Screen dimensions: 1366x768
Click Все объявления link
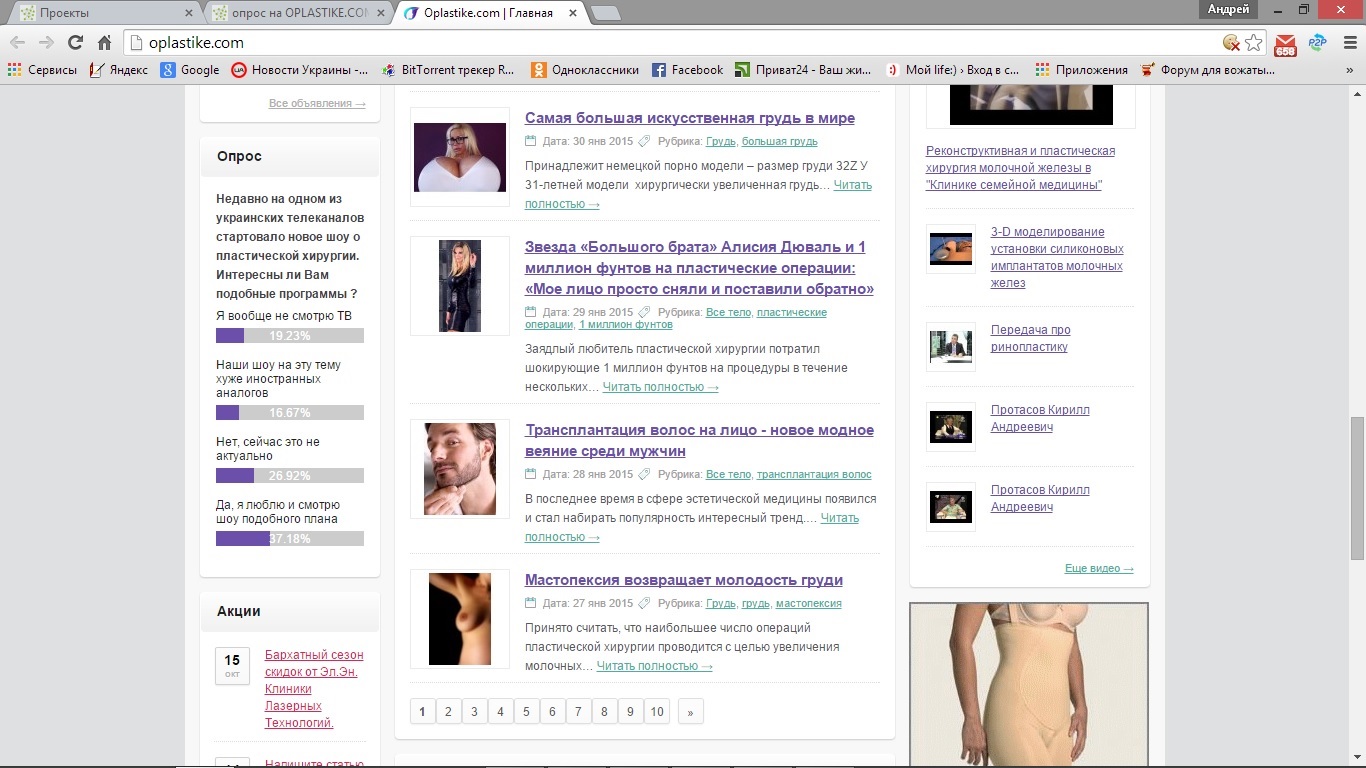click(317, 104)
